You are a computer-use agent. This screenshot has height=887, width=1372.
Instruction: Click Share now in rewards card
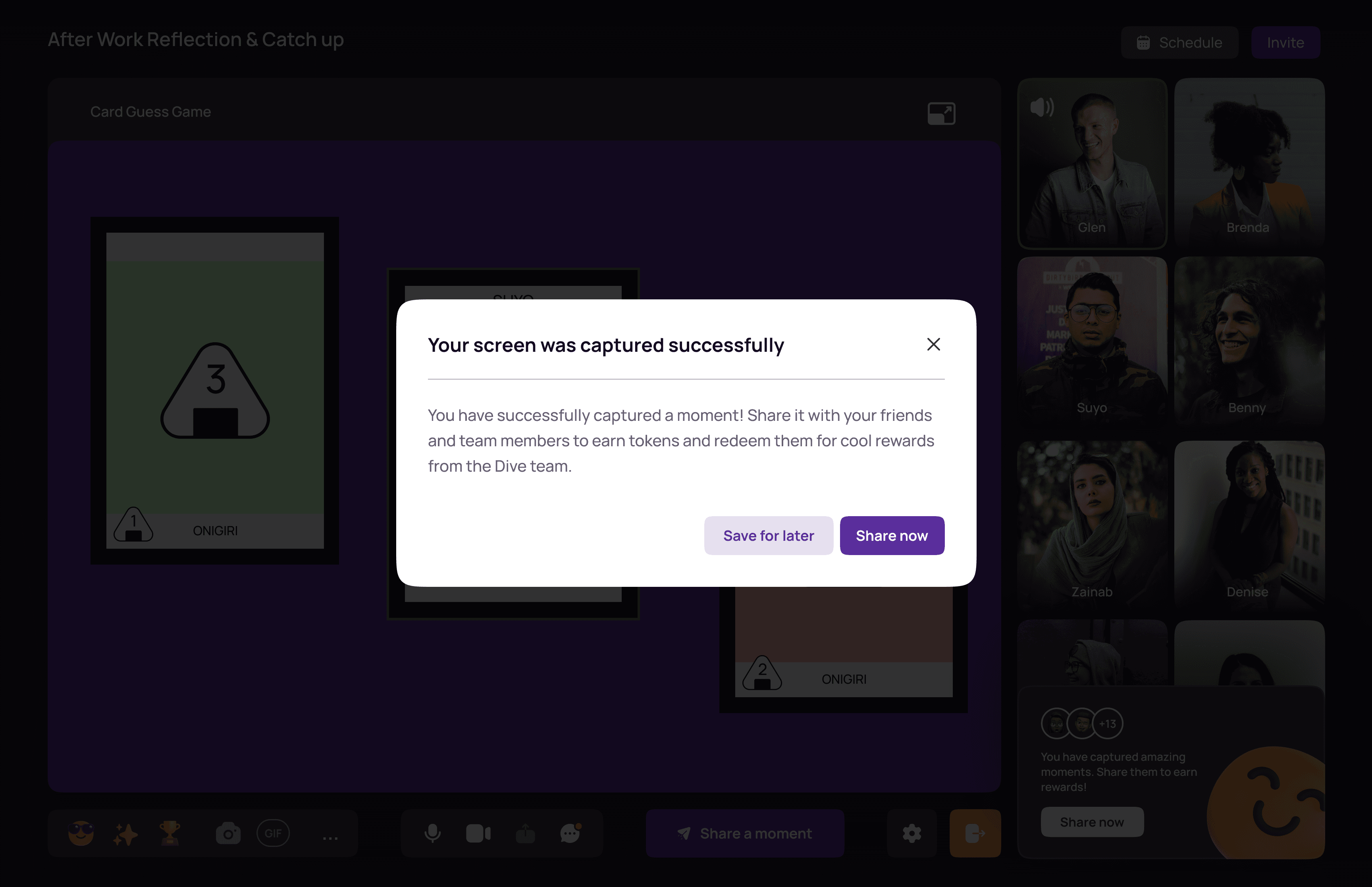point(1092,822)
